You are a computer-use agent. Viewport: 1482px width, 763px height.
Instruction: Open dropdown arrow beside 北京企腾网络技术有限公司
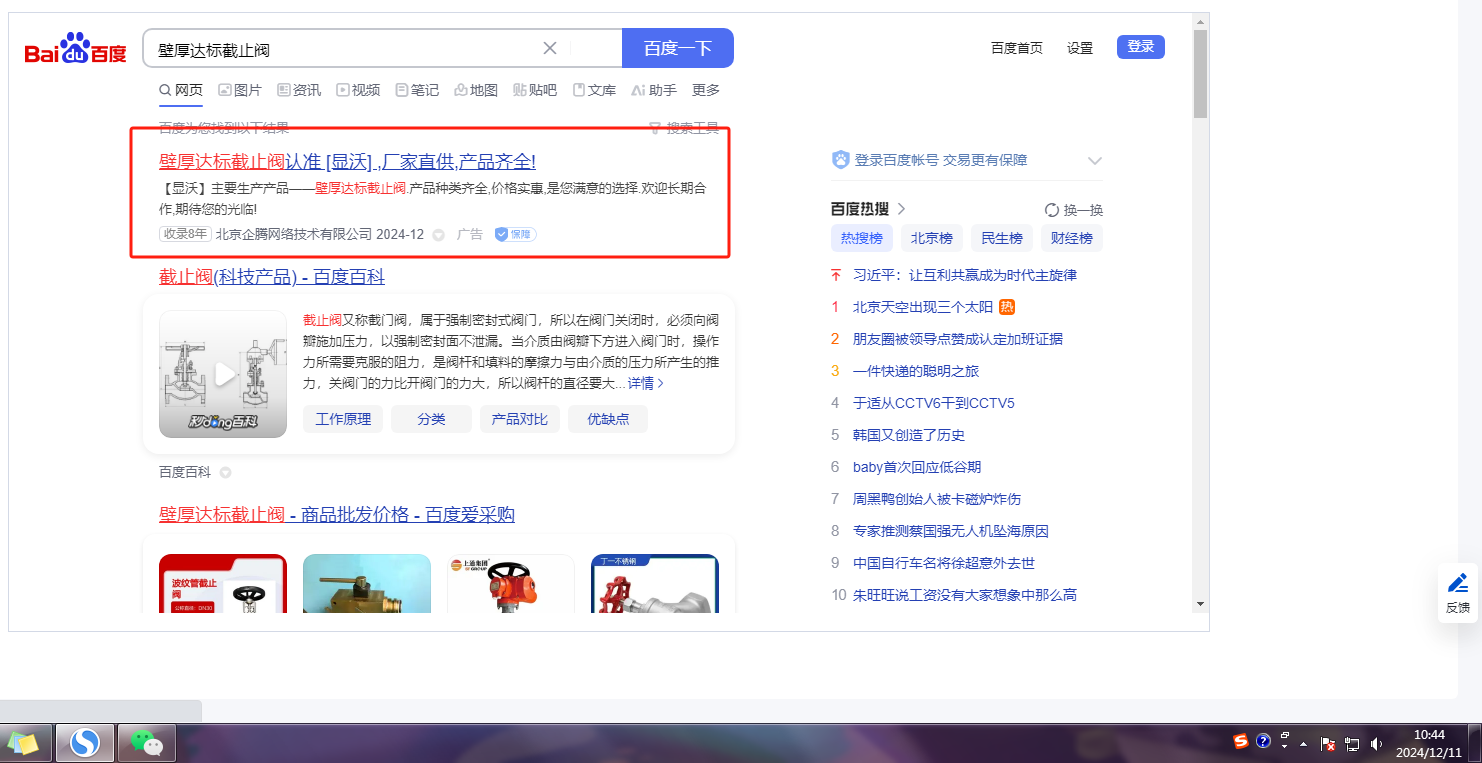tap(438, 235)
